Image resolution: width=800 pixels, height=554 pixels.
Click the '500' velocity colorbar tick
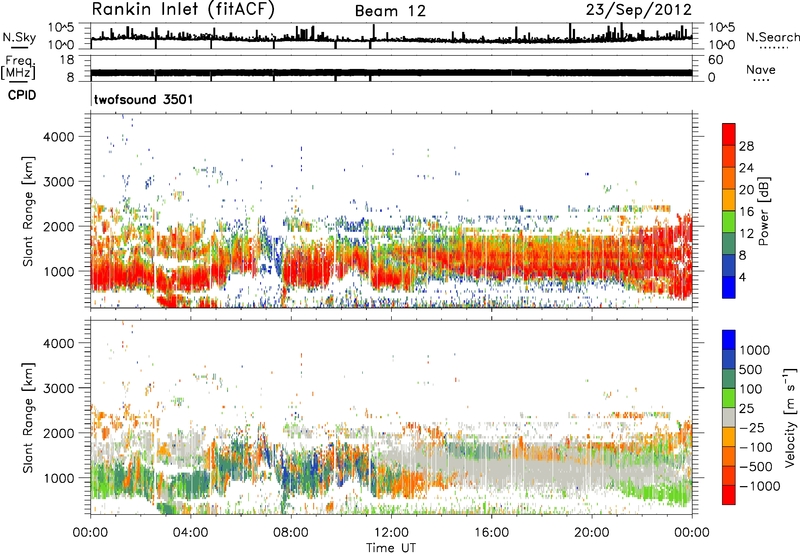click(x=749, y=369)
